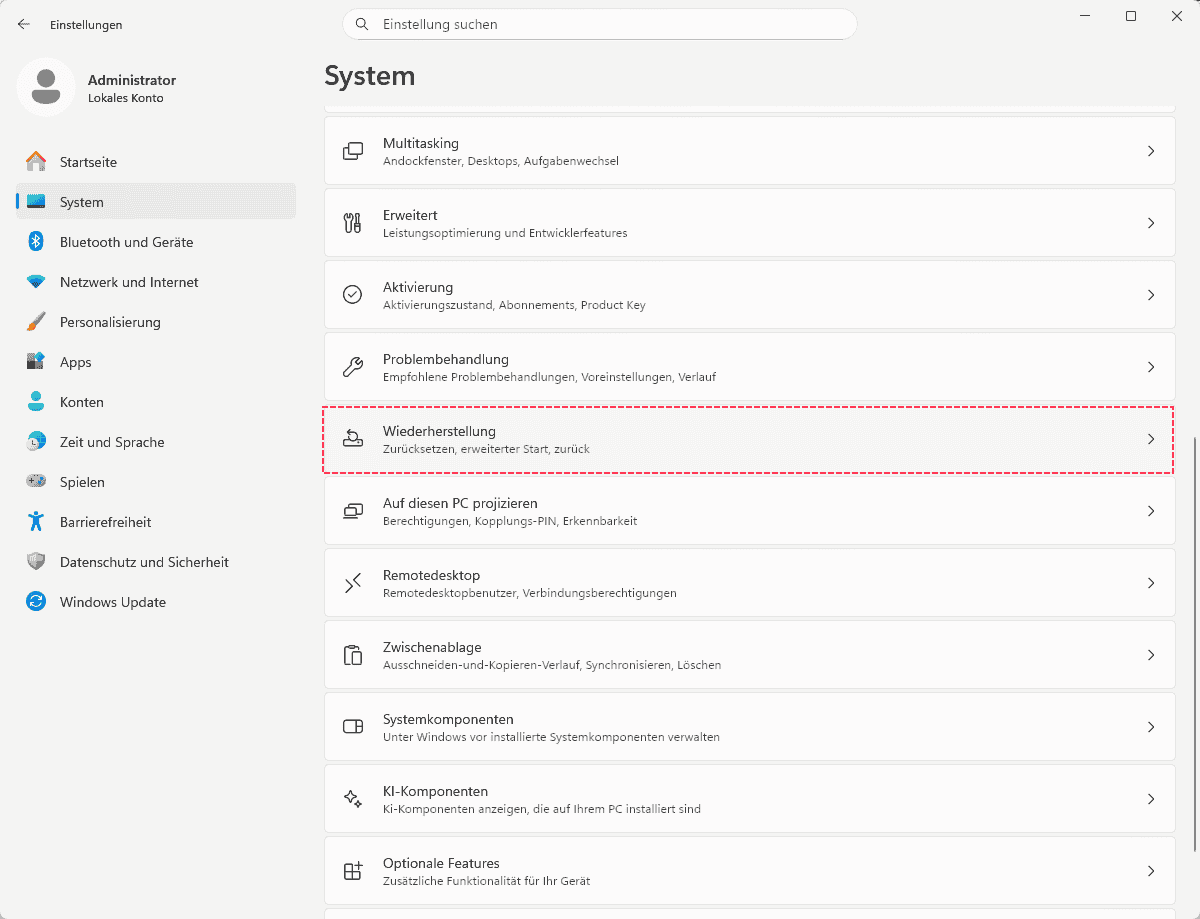The height and width of the screenshot is (919, 1200).
Task: Click 'Berechtigungen, Kopplungs-PIN, Erkennbarkeit' text
Action: 510,521
